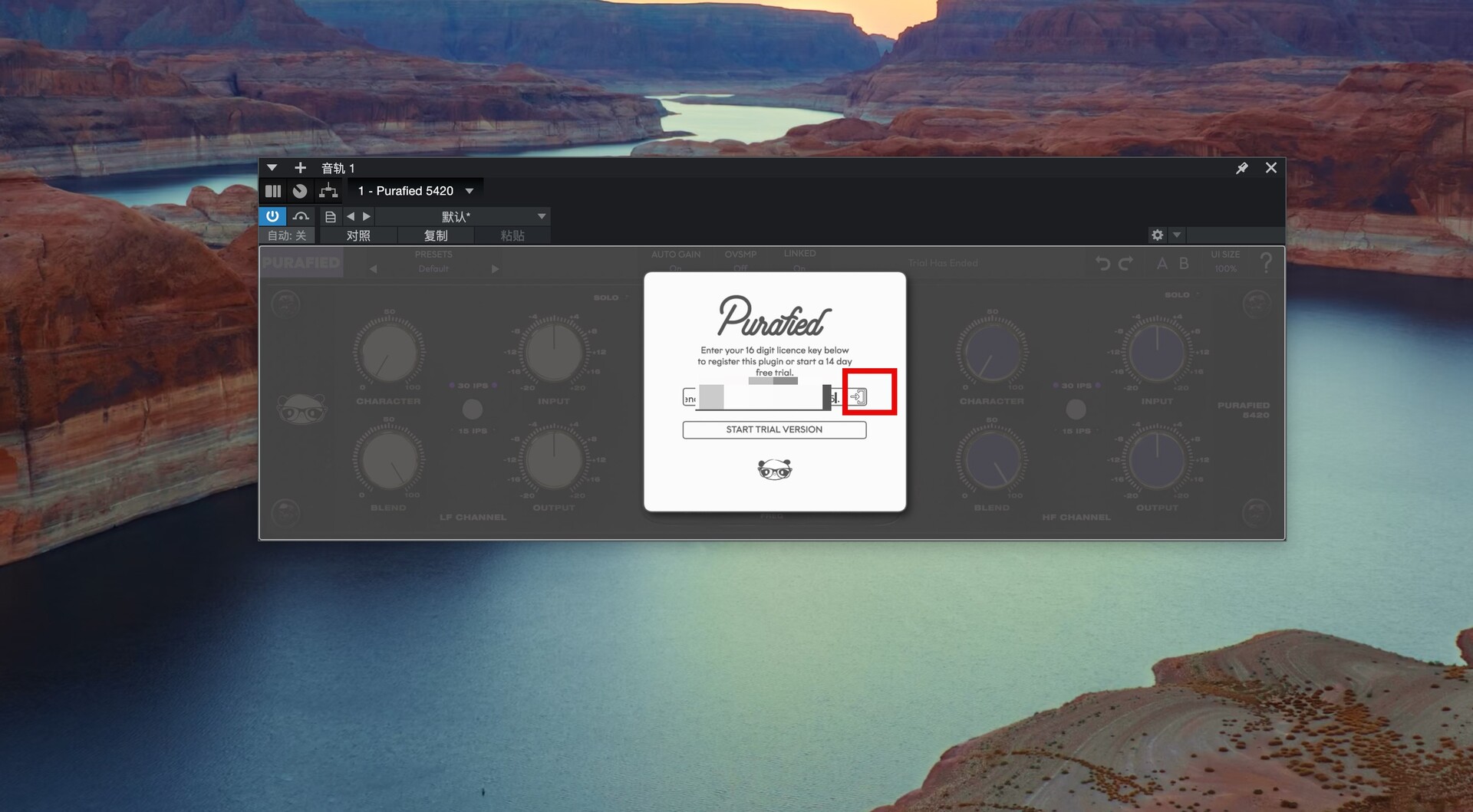Expand the arrow menu beside the gear
1473x812 pixels.
pos(1177,235)
